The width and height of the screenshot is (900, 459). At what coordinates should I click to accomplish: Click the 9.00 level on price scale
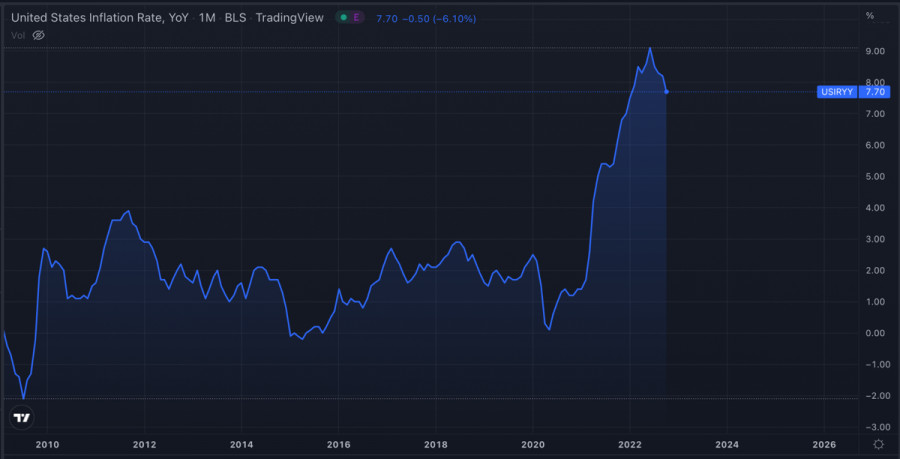point(874,51)
